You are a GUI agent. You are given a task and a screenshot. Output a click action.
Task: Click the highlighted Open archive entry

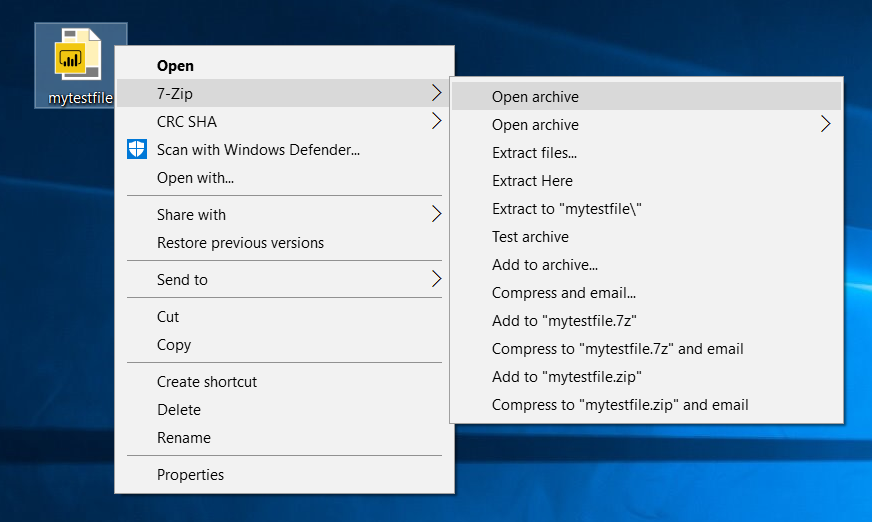tap(646, 96)
